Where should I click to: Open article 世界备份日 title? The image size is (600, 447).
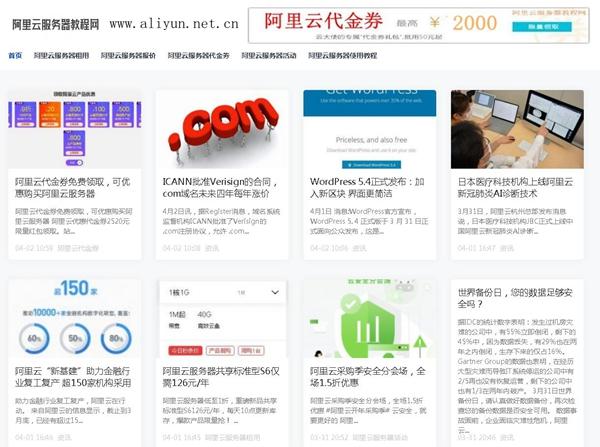[x=515, y=299]
